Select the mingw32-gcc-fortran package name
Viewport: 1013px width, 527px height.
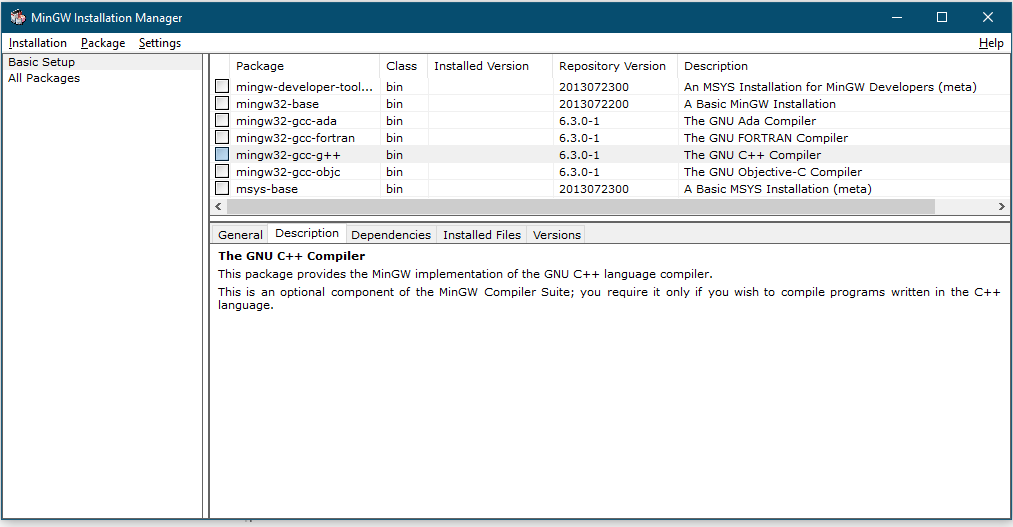point(295,138)
